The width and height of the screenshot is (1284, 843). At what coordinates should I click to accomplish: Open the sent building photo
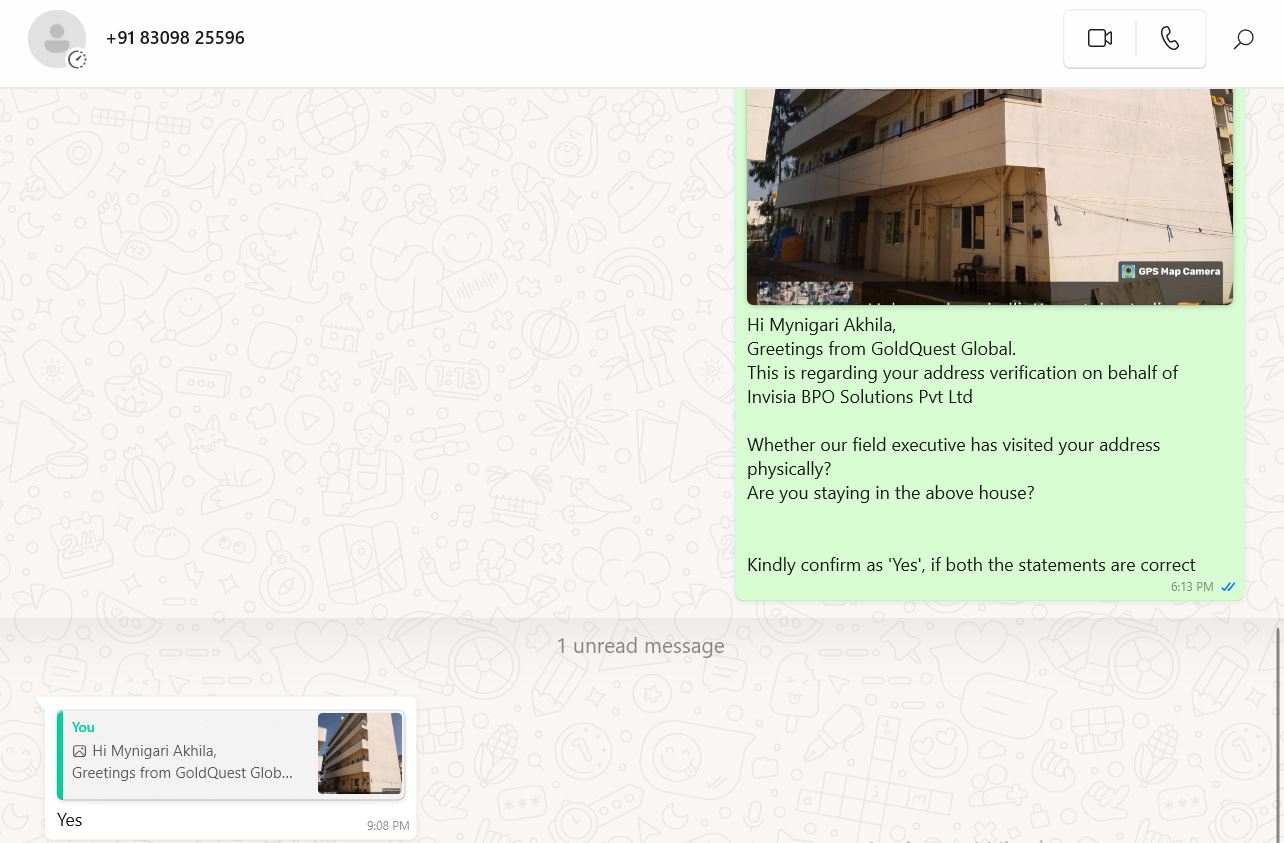[x=989, y=190]
